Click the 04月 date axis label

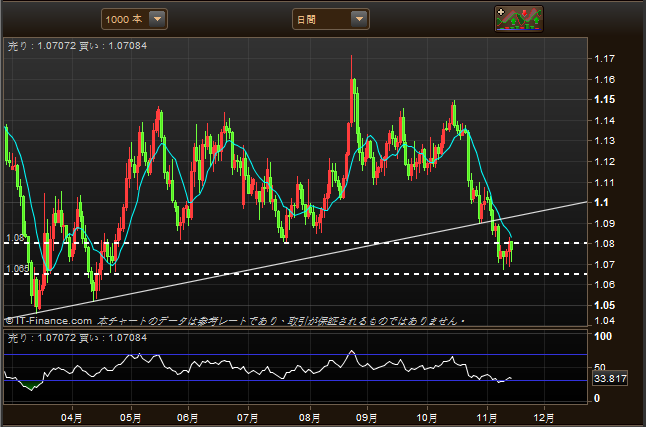coord(71,418)
